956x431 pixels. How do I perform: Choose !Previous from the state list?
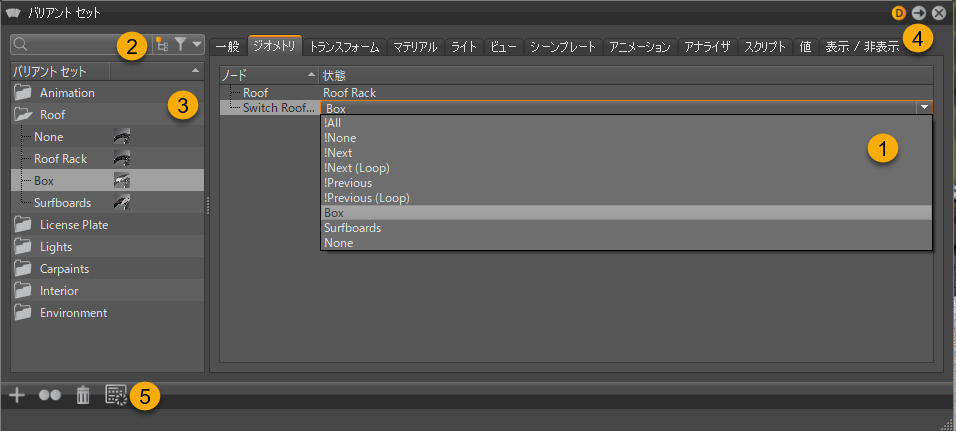[x=626, y=183]
